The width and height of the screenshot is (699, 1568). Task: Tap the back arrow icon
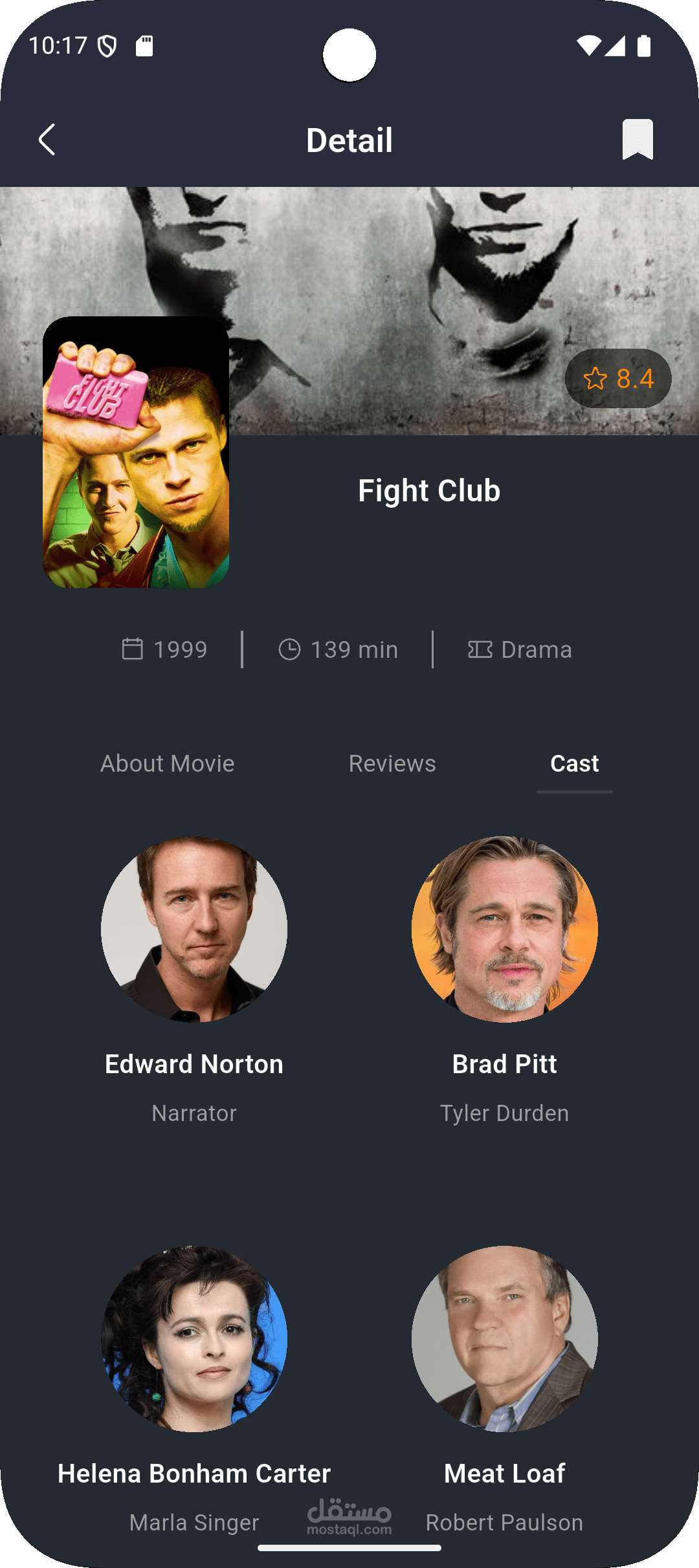(x=47, y=140)
